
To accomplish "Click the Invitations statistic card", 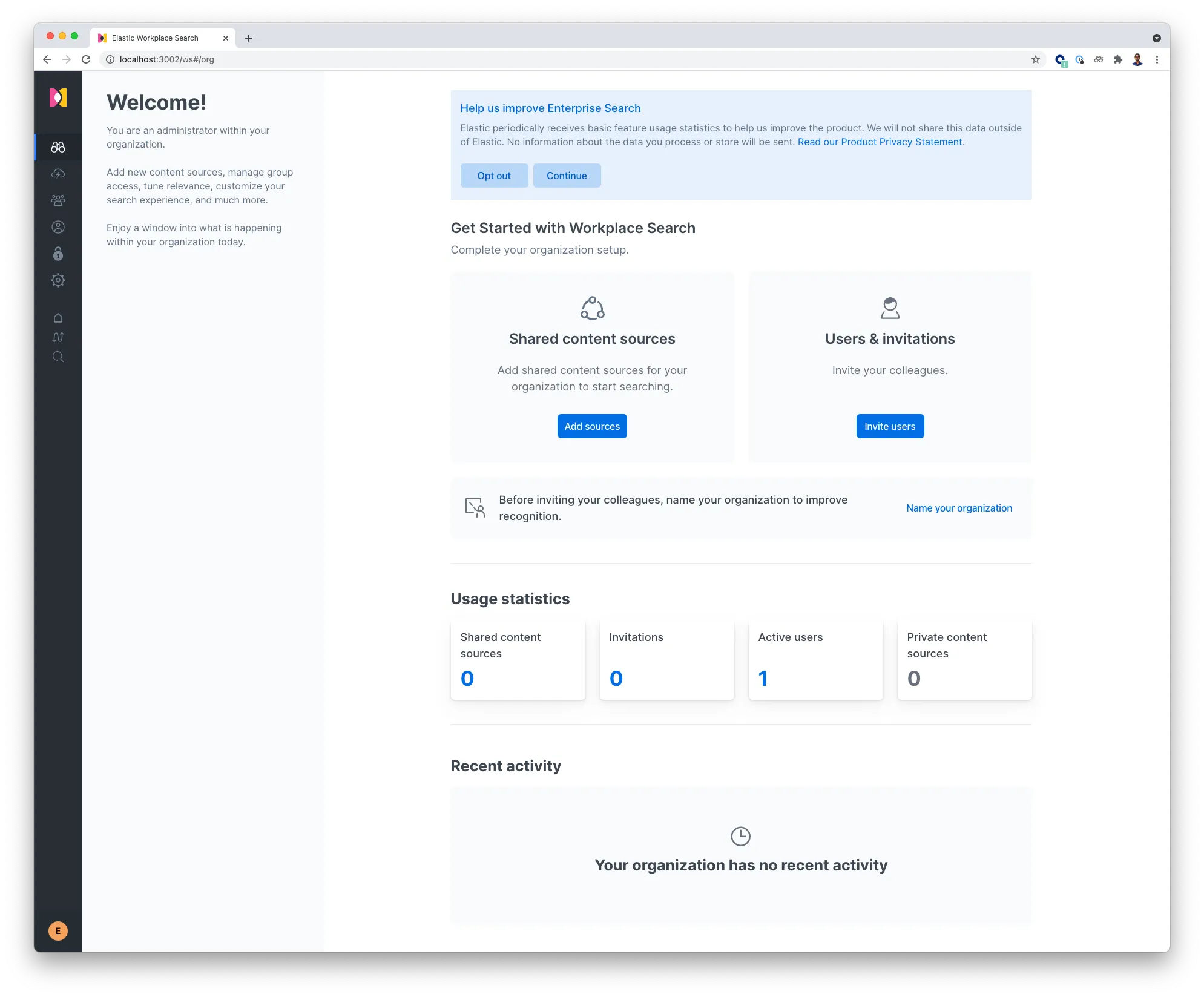I will (666, 660).
